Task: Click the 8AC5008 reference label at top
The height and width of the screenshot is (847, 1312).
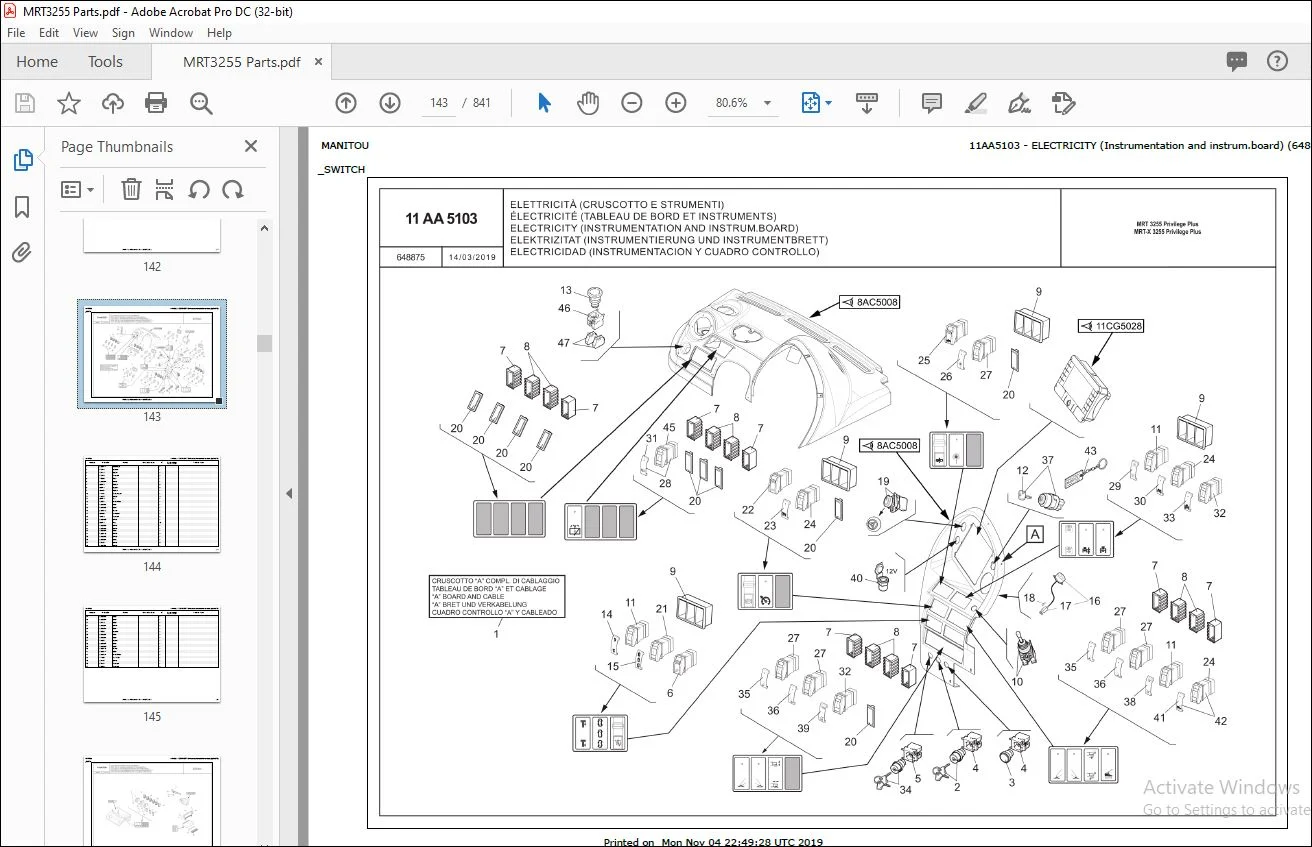Action: tap(868, 301)
